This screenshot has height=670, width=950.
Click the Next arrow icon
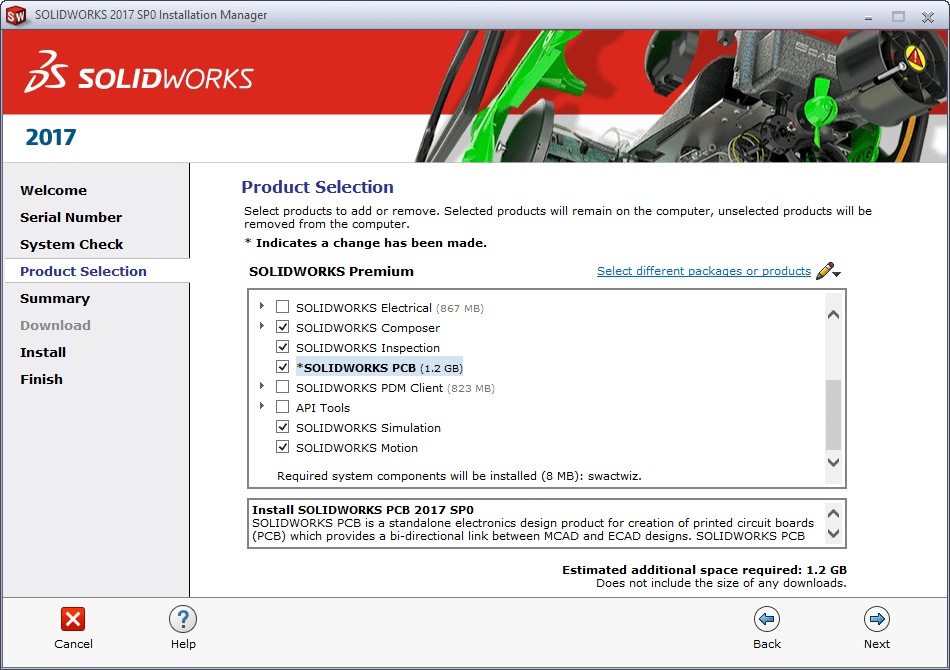(x=877, y=619)
